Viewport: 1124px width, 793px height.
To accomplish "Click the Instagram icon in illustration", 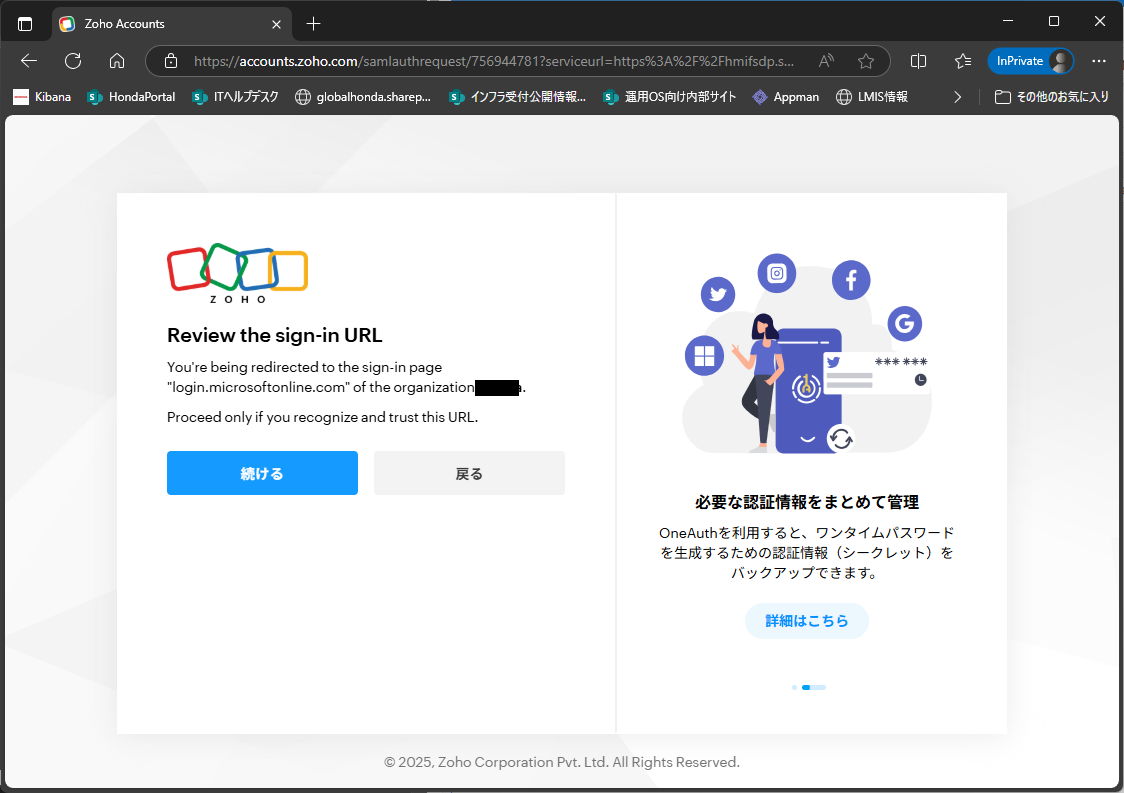I will point(777,273).
